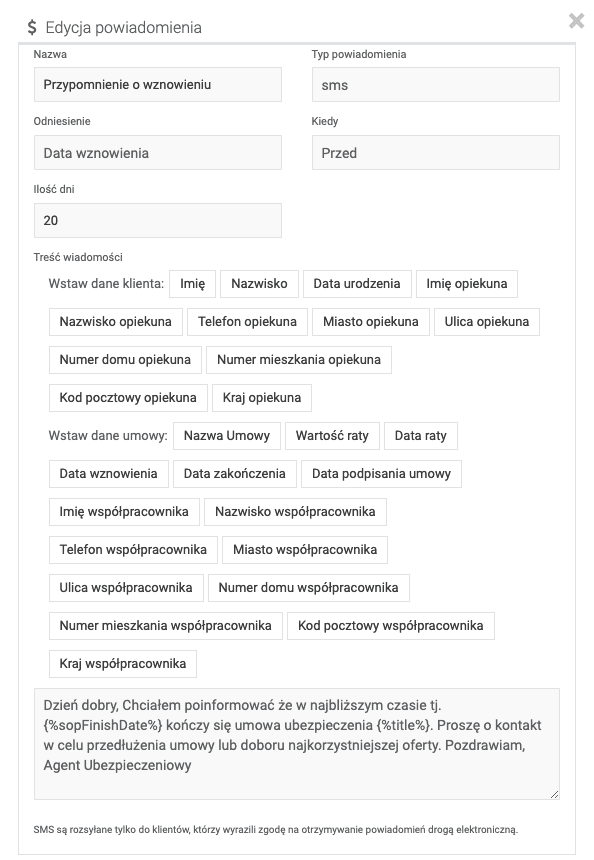Insert Telefon opiekuna tag
Screen dimensions: 594x860
click(247, 321)
